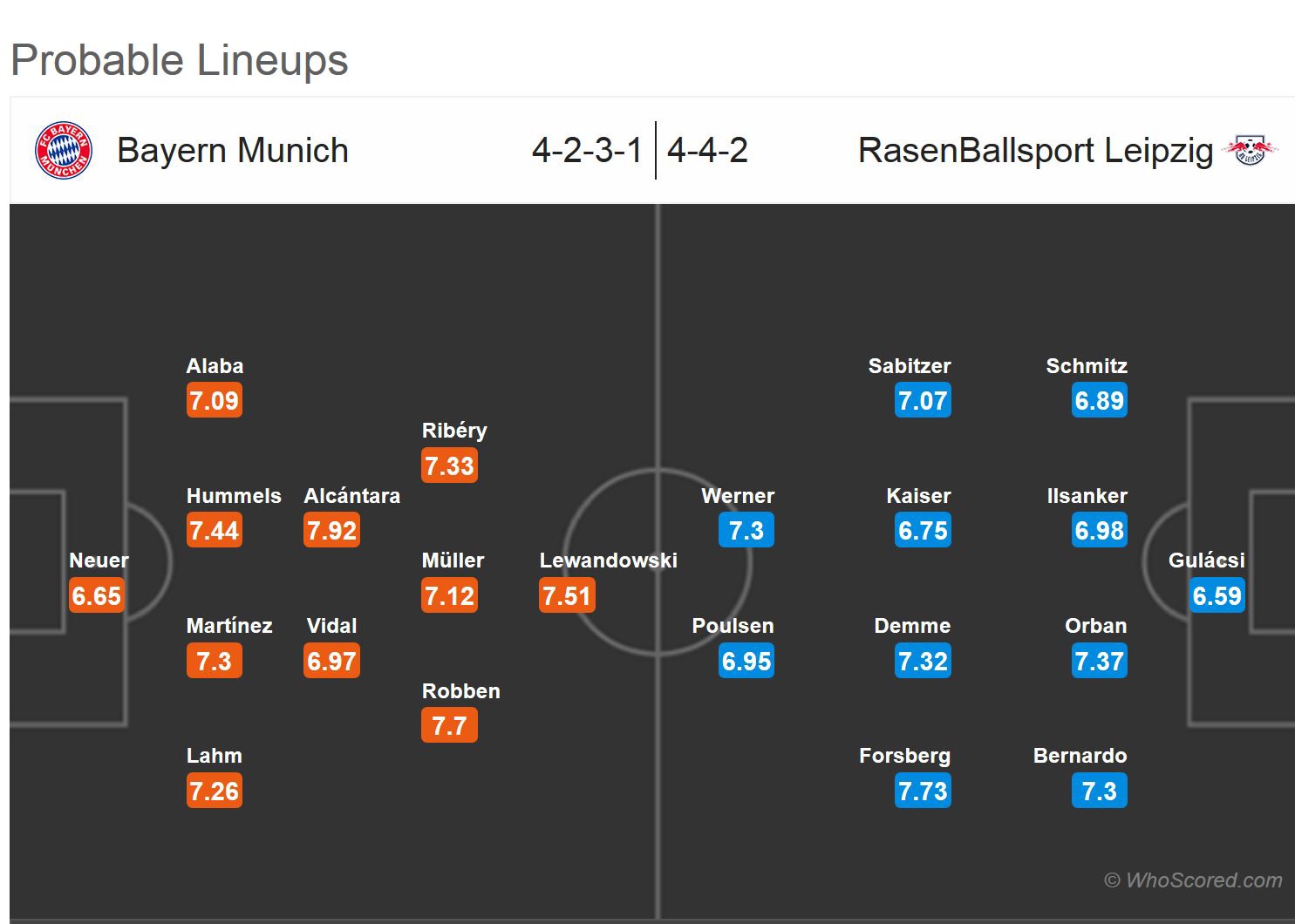Click Neuer's 6.65 rating badge
The image size is (1295, 924).
click(97, 595)
